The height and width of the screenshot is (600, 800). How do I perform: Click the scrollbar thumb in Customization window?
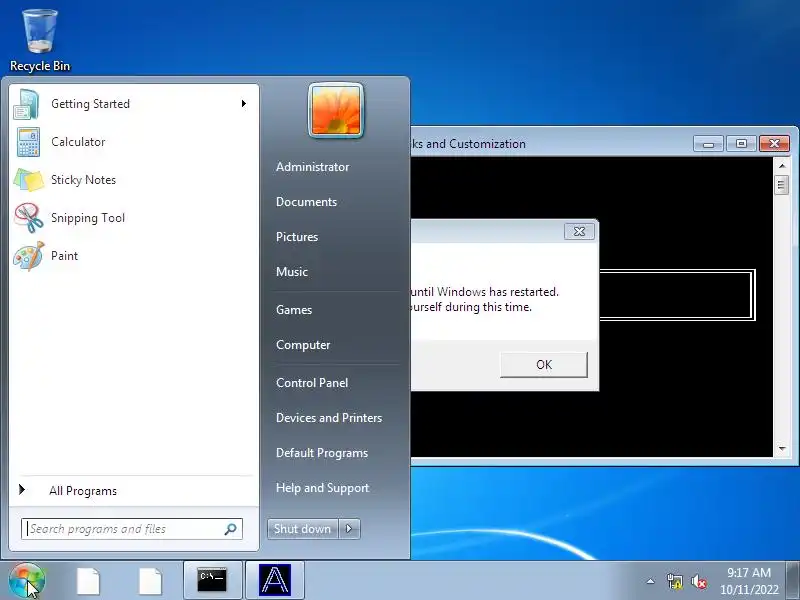782,185
